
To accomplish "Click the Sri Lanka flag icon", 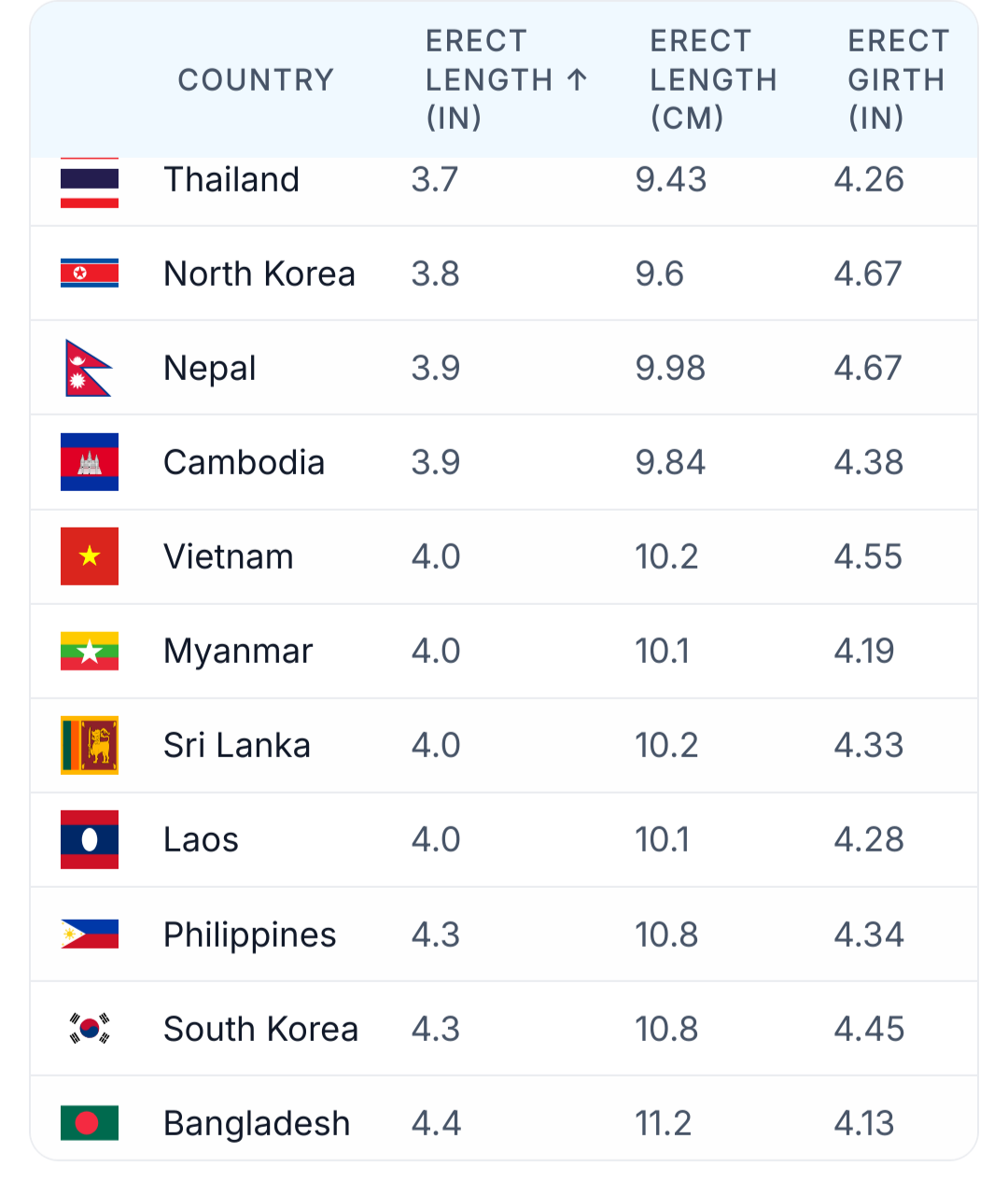I will (90, 745).
